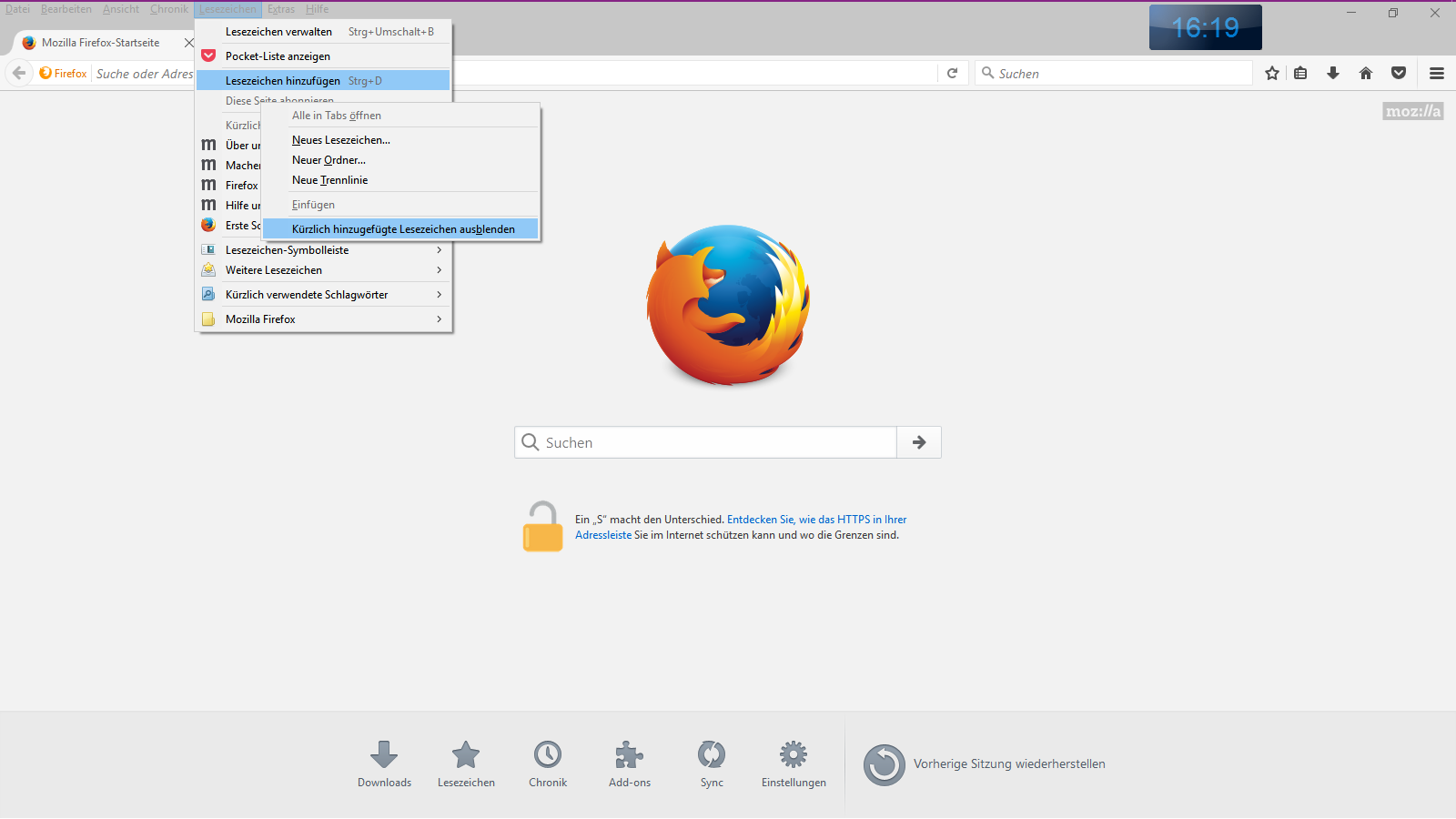Click the orange padlock icon
Viewport: 1456px width, 819px height.
pyautogui.click(x=542, y=526)
